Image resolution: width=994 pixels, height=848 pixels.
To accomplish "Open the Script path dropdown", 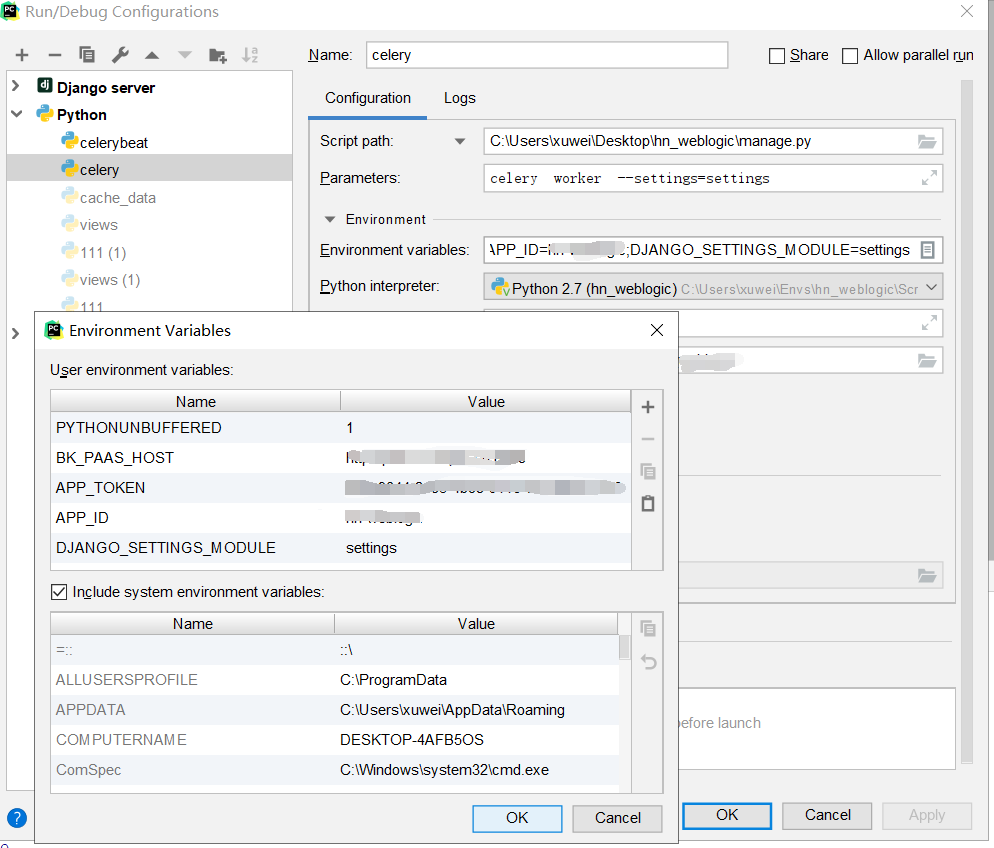I will (460, 141).
